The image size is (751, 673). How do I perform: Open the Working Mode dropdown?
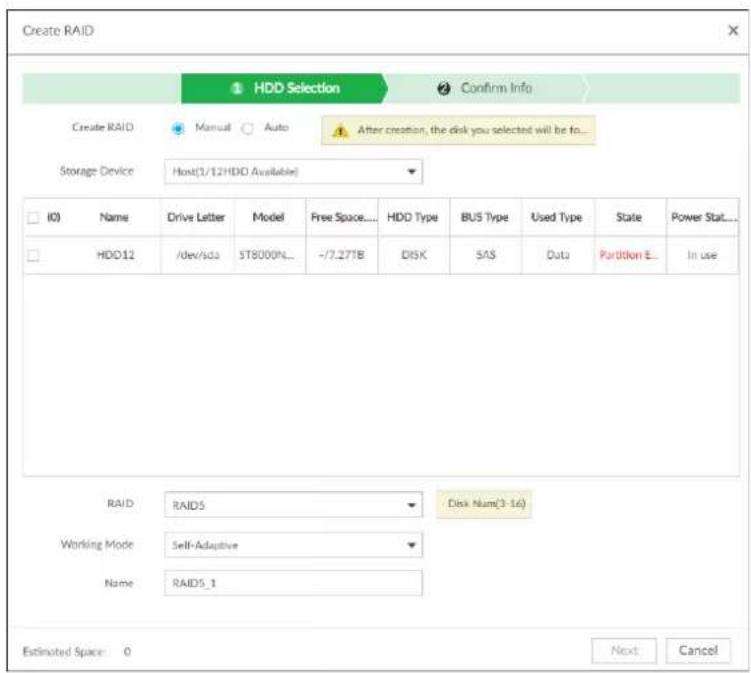click(x=293, y=545)
